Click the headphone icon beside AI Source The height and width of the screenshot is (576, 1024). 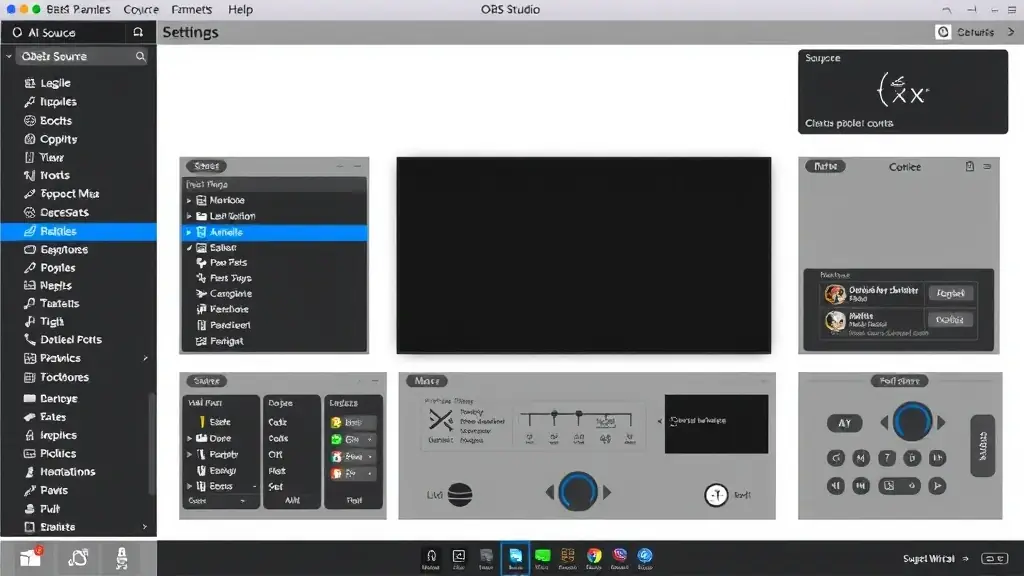(x=138, y=32)
